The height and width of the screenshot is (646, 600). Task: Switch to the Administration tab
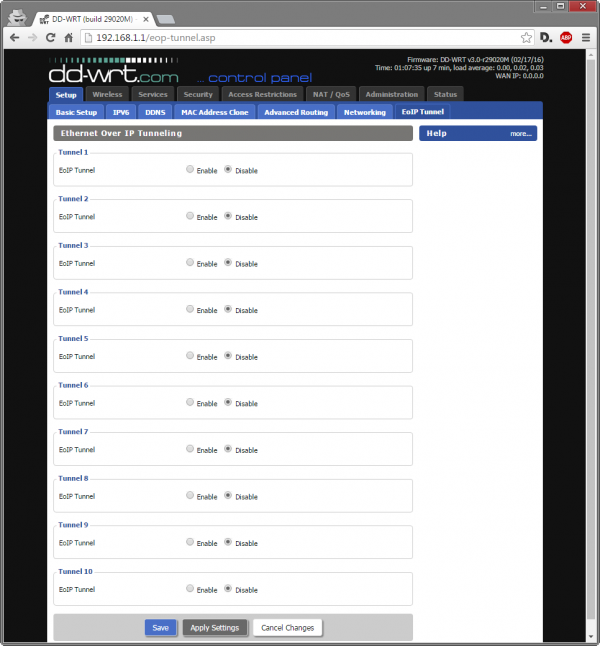[x=392, y=94]
